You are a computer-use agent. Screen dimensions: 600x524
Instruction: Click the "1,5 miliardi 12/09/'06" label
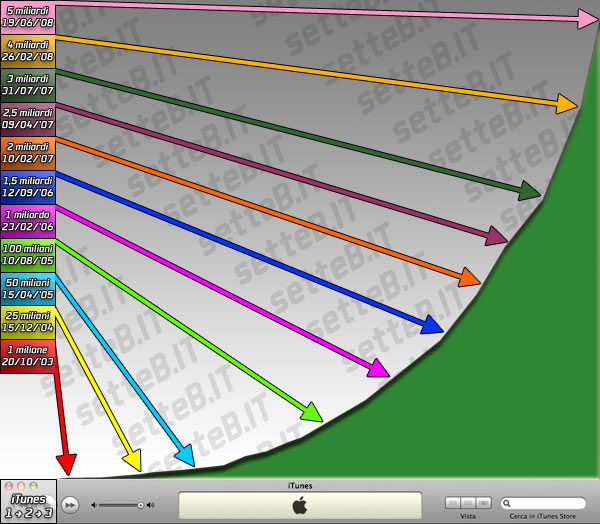28,187
